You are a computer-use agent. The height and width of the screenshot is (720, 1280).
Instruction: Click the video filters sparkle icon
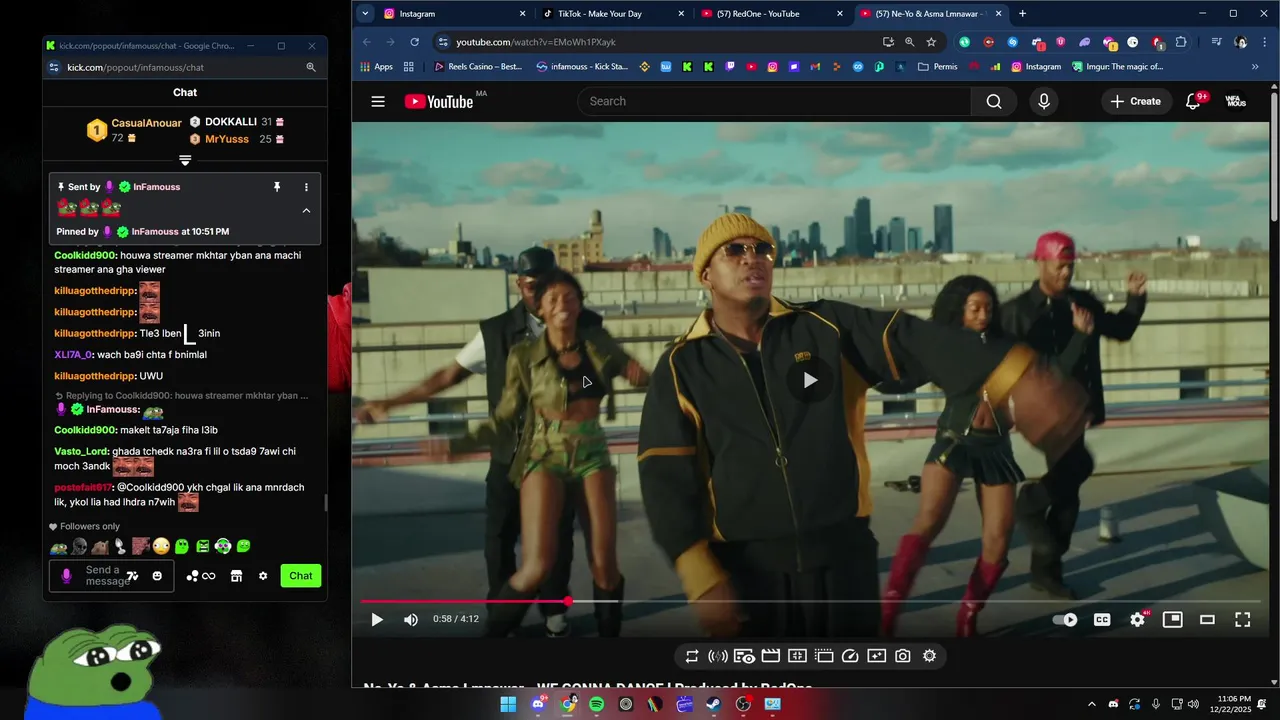tap(876, 656)
